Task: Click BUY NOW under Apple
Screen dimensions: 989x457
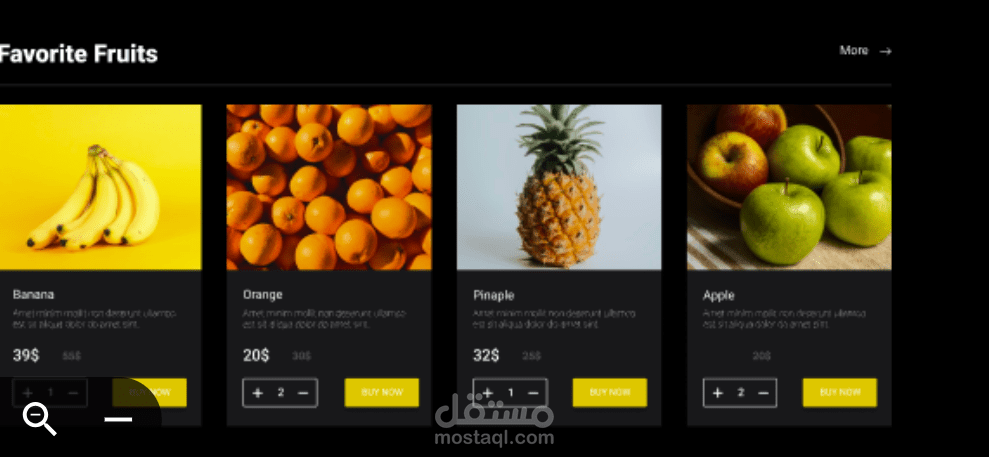Action: click(840, 392)
